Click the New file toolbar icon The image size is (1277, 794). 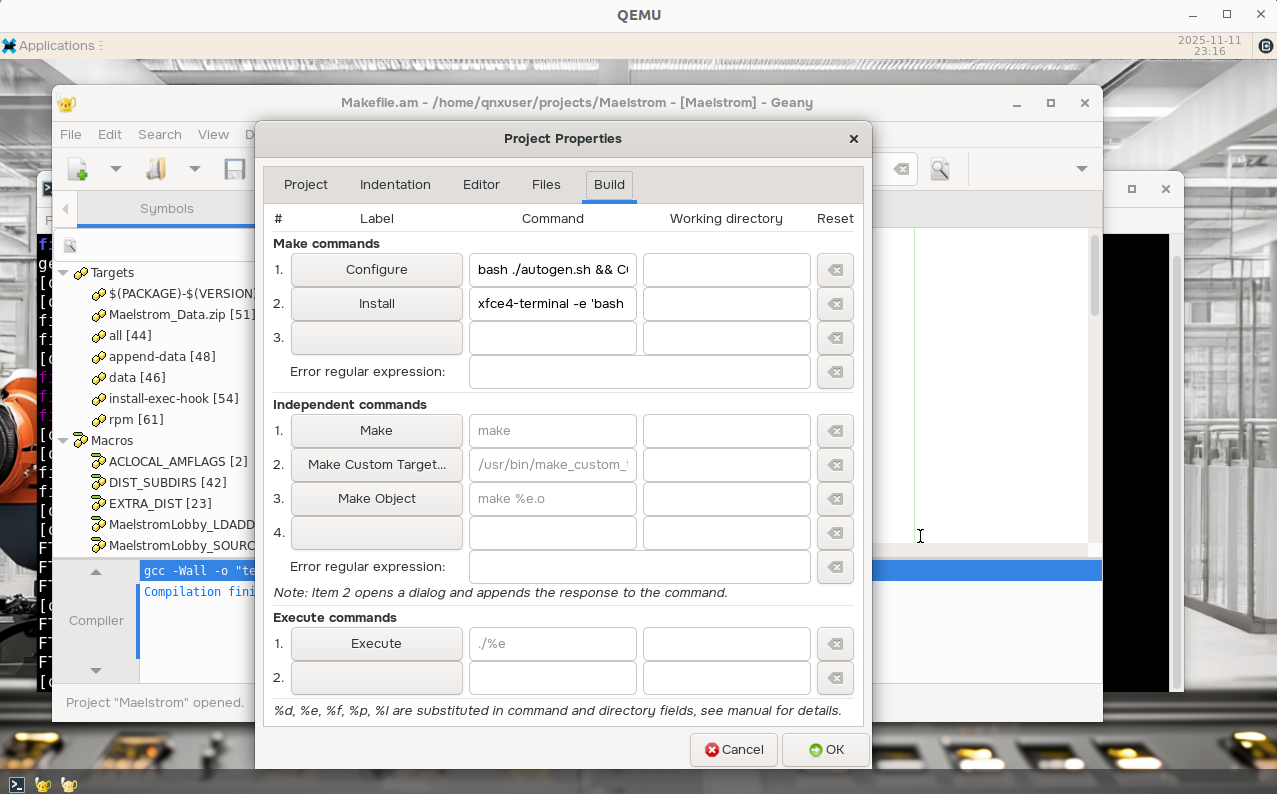point(77,169)
